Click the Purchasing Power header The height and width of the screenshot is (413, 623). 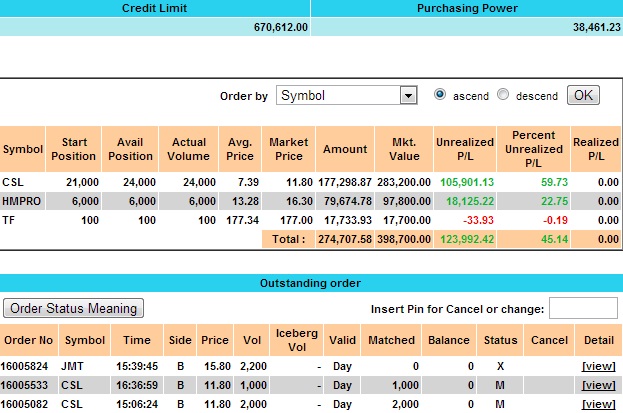(466, 8)
